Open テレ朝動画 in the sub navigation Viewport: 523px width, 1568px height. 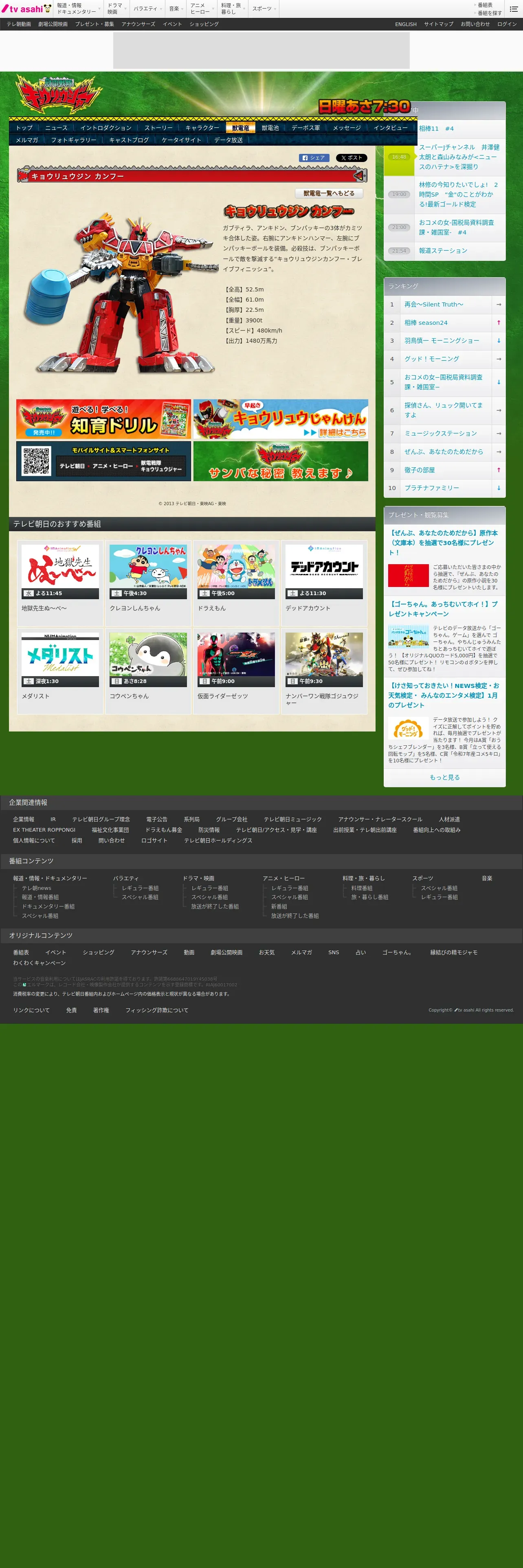19,24
